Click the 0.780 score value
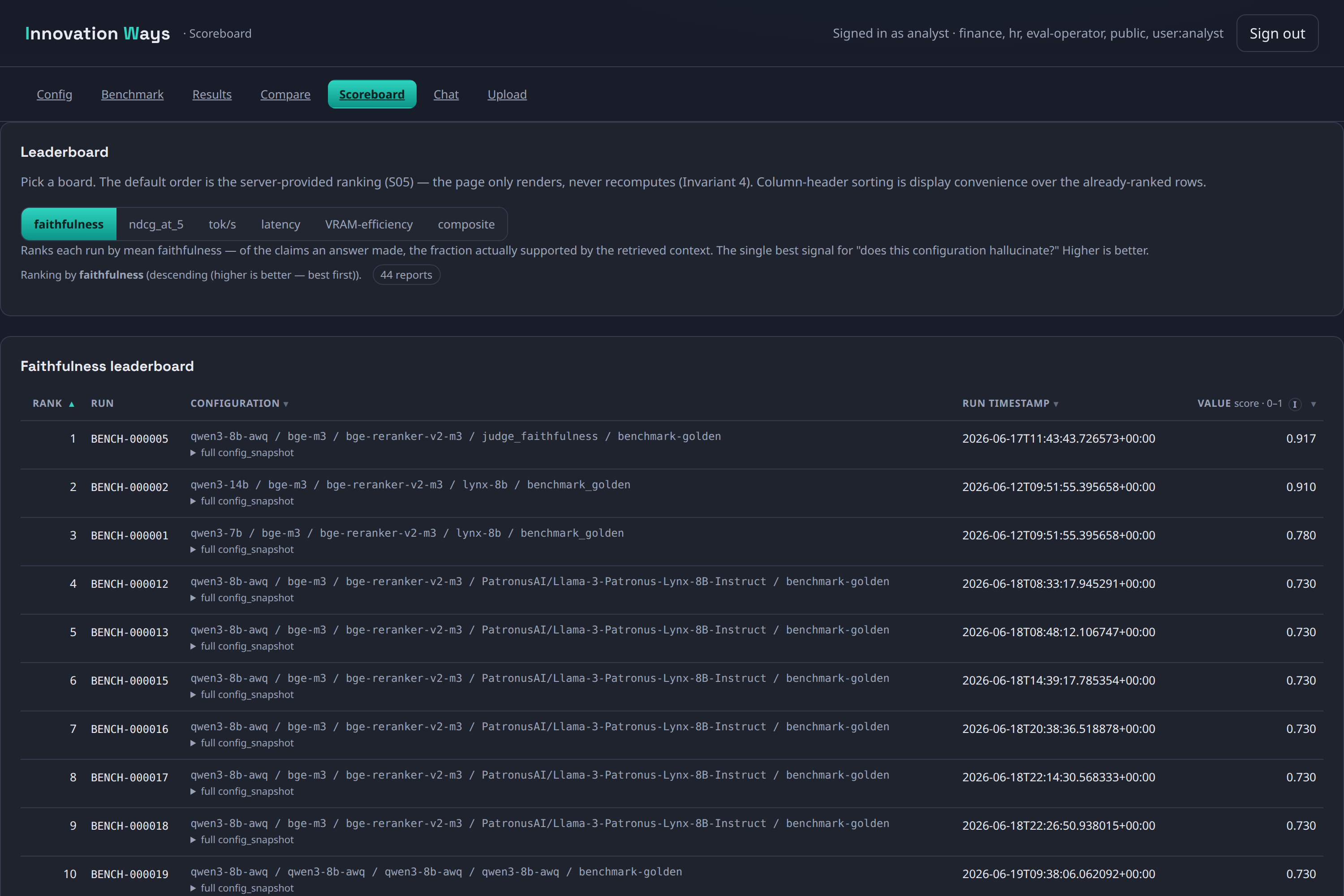 coord(1301,535)
